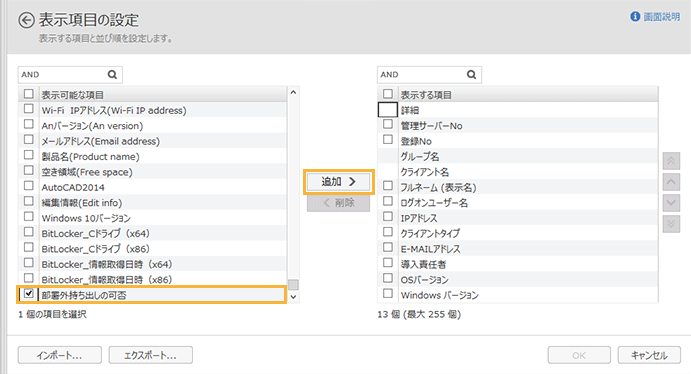
Task: Check Windows バージョン checkbox in displayed items
Action: pyautogui.click(x=388, y=293)
